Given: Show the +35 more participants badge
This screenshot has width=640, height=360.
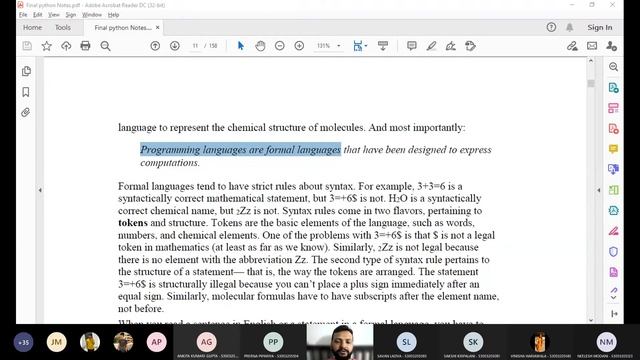Looking at the screenshot, I should [x=23, y=342].
